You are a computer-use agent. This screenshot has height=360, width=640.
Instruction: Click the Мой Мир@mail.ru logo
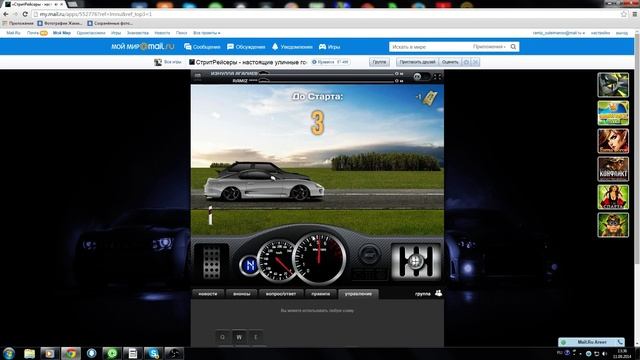[142, 47]
